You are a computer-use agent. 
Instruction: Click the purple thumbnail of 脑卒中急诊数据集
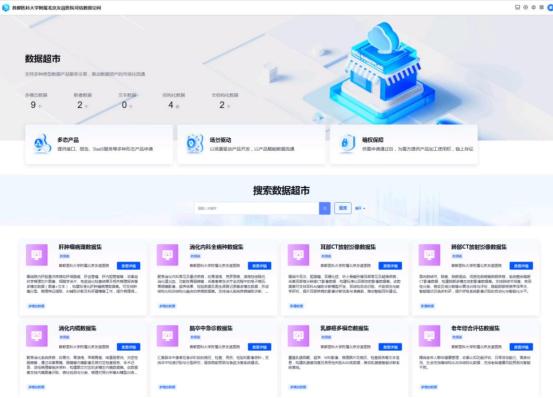tap(168, 336)
